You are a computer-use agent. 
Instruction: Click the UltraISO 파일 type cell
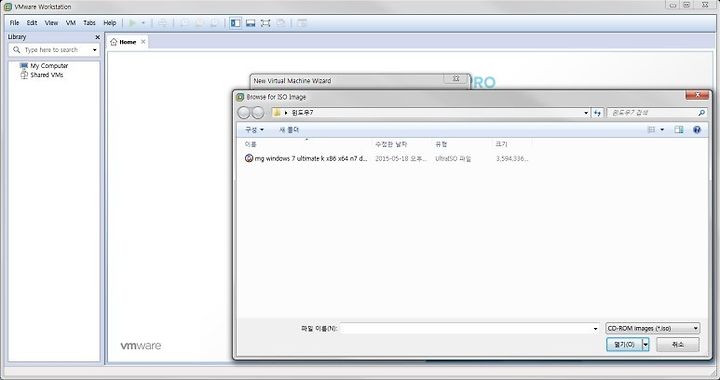pyautogui.click(x=453, y=159)
